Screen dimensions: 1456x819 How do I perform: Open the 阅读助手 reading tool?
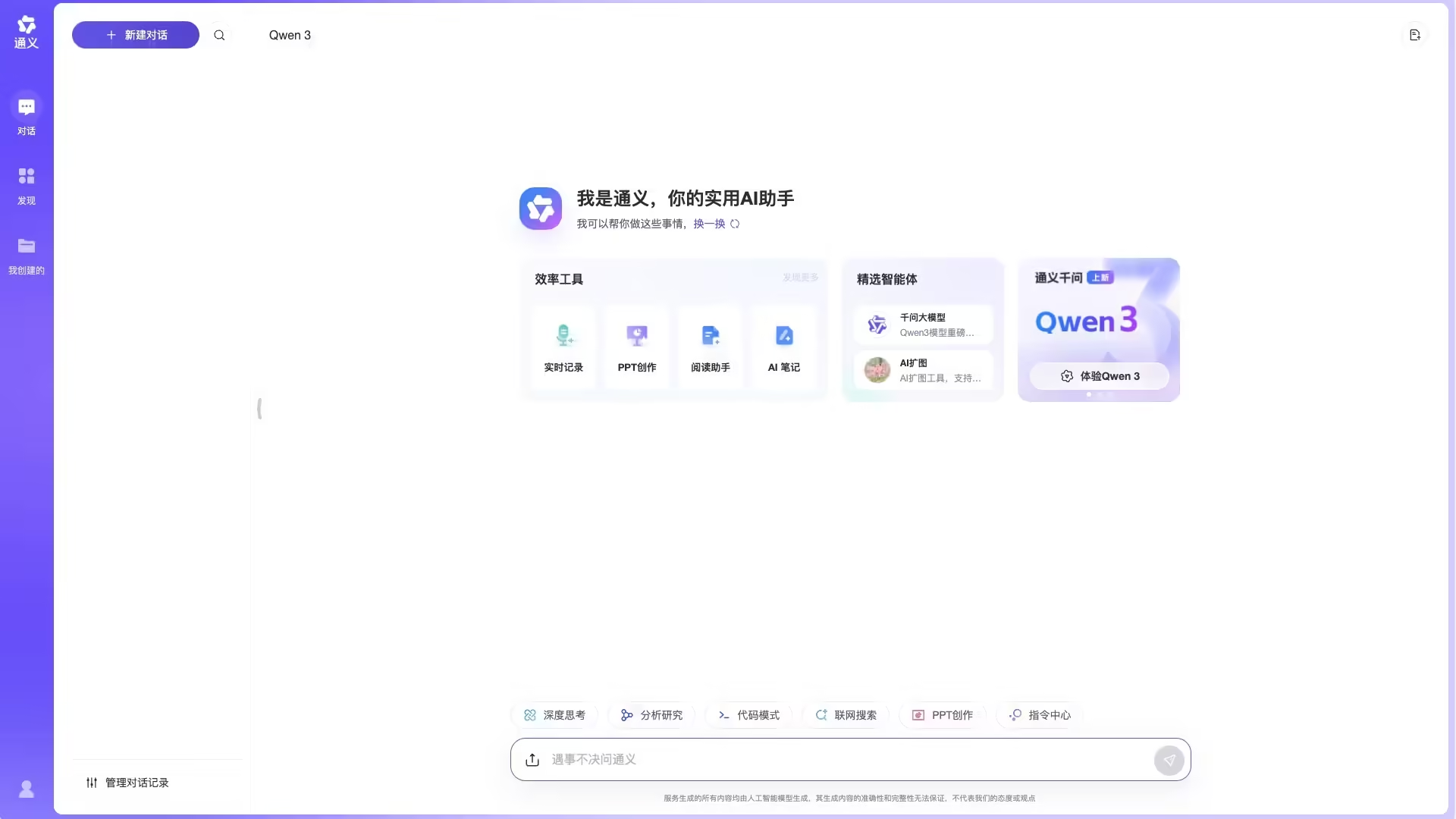coord(711,347)
